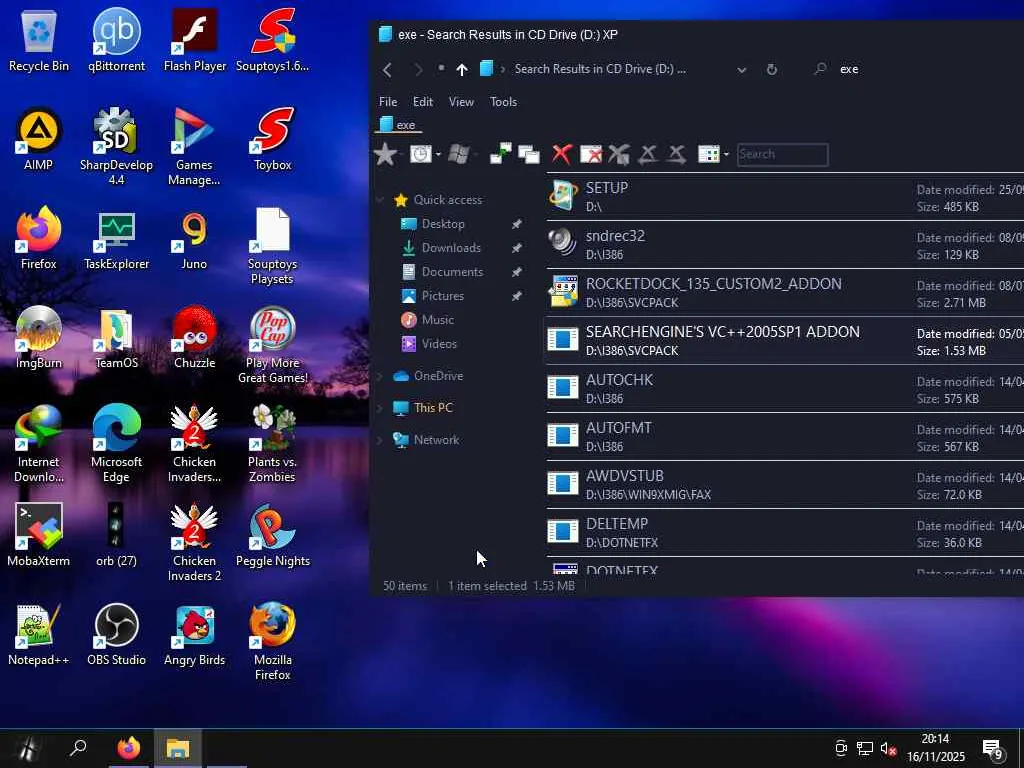
Task: Click the close-left tabs icon
Action: (648, 154)
